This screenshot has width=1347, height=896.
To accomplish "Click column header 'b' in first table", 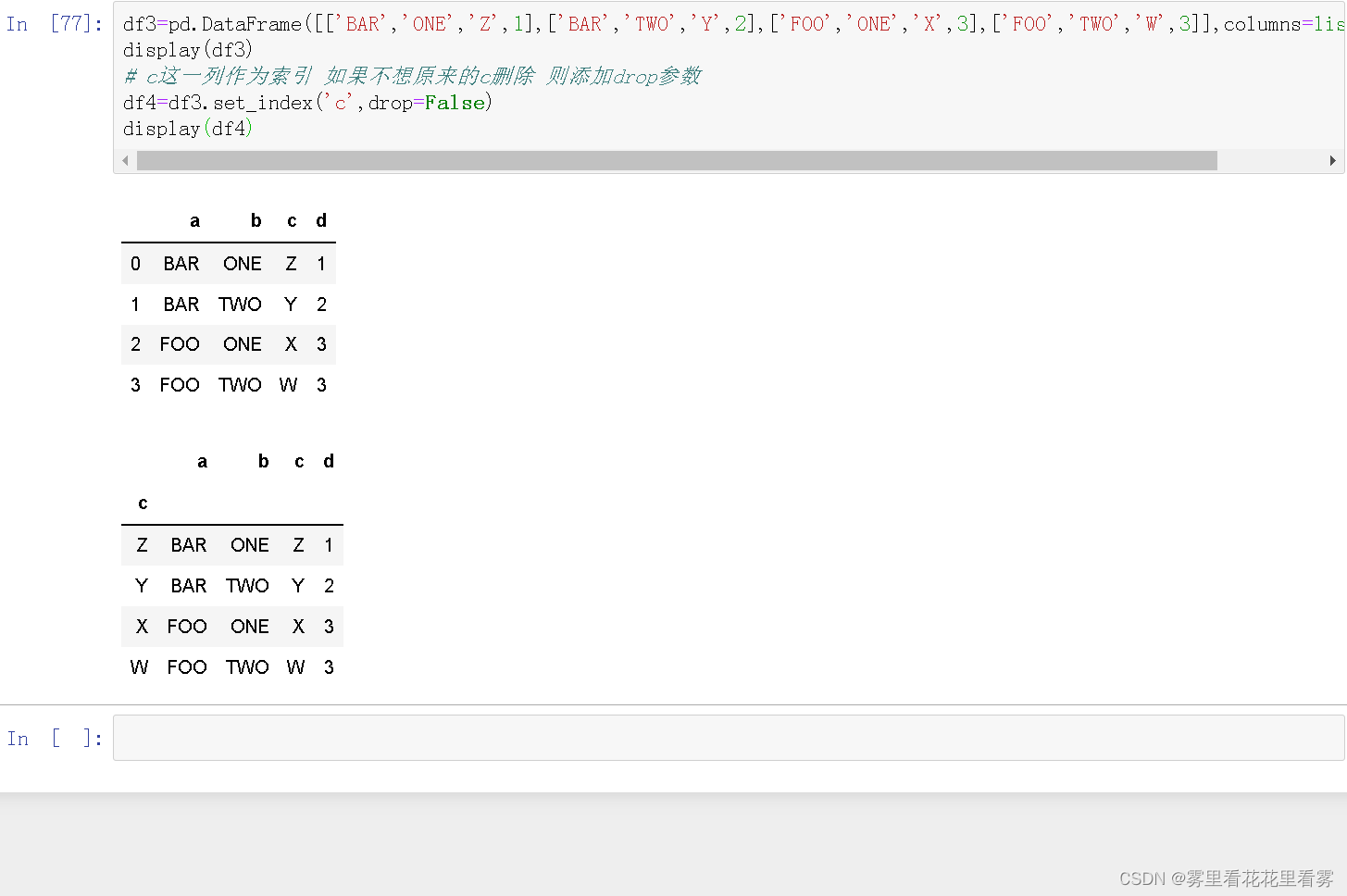I will pos(256,220).
